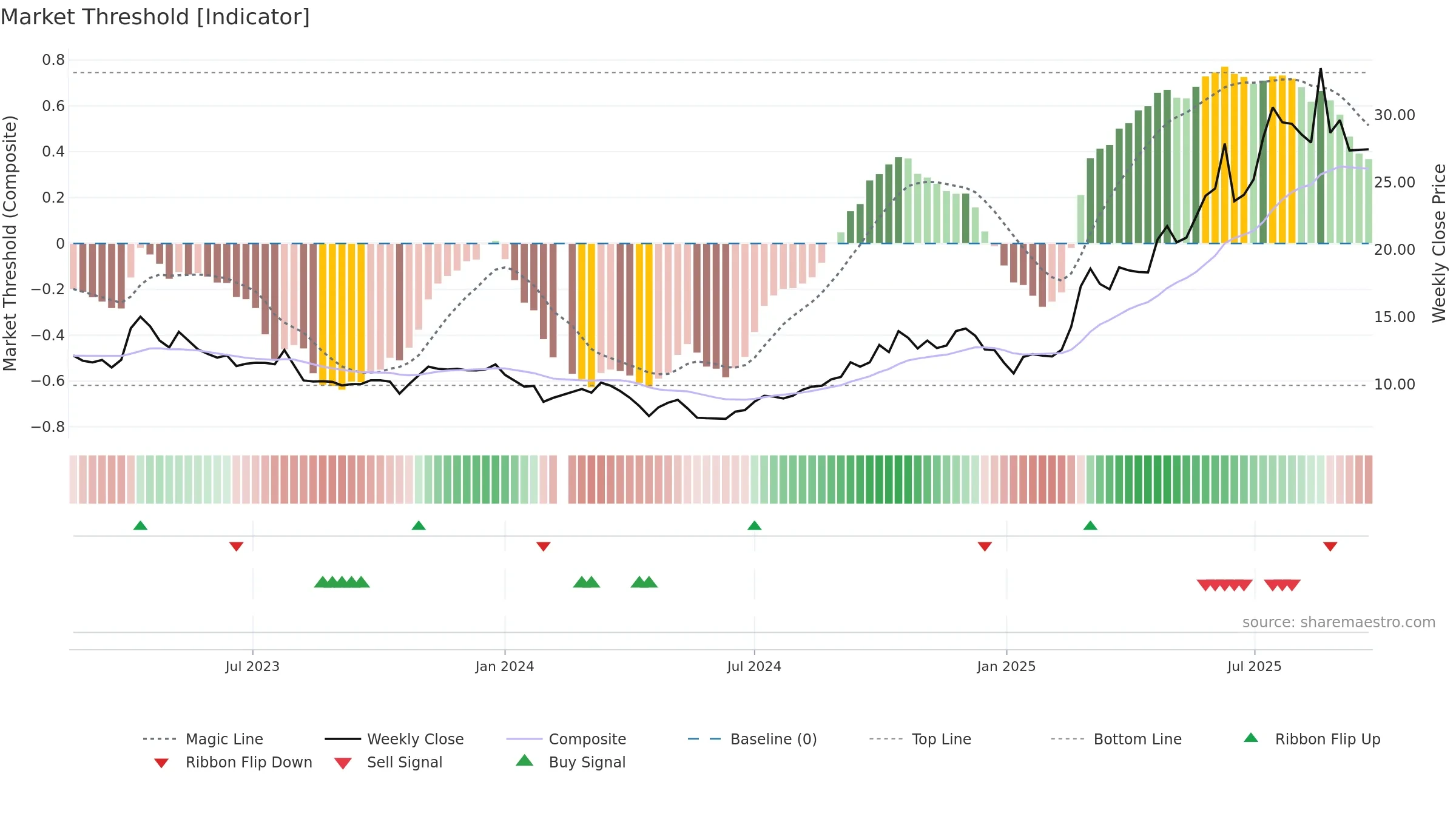Toggle the Ribbon Flip Up legend entry
Screen dimensions: 1456x819
1312,739
